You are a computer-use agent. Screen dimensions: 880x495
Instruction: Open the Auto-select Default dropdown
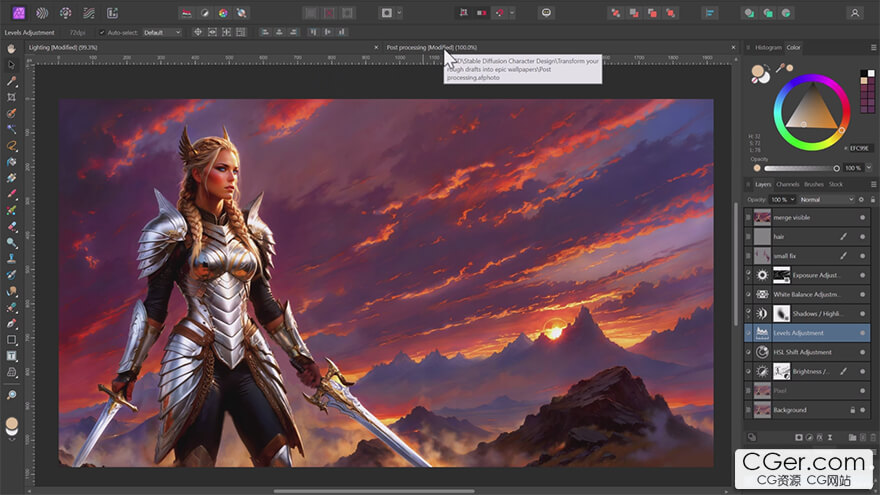click(162, 33)
